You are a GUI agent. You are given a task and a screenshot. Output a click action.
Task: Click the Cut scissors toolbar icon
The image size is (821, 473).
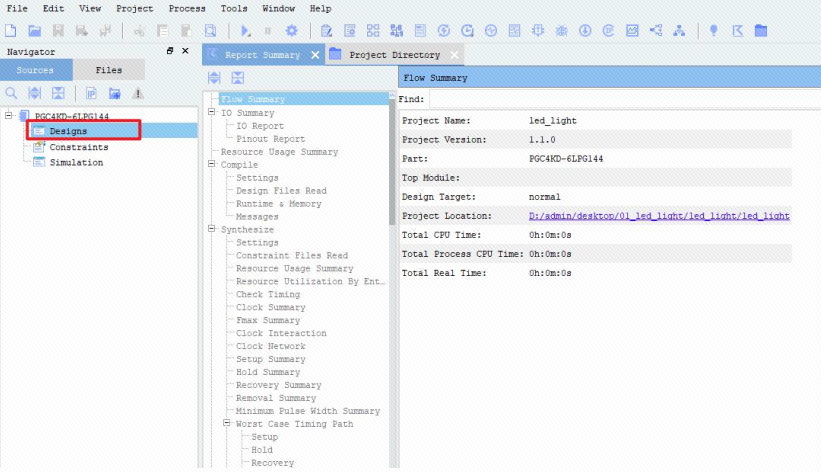(139, 31)
